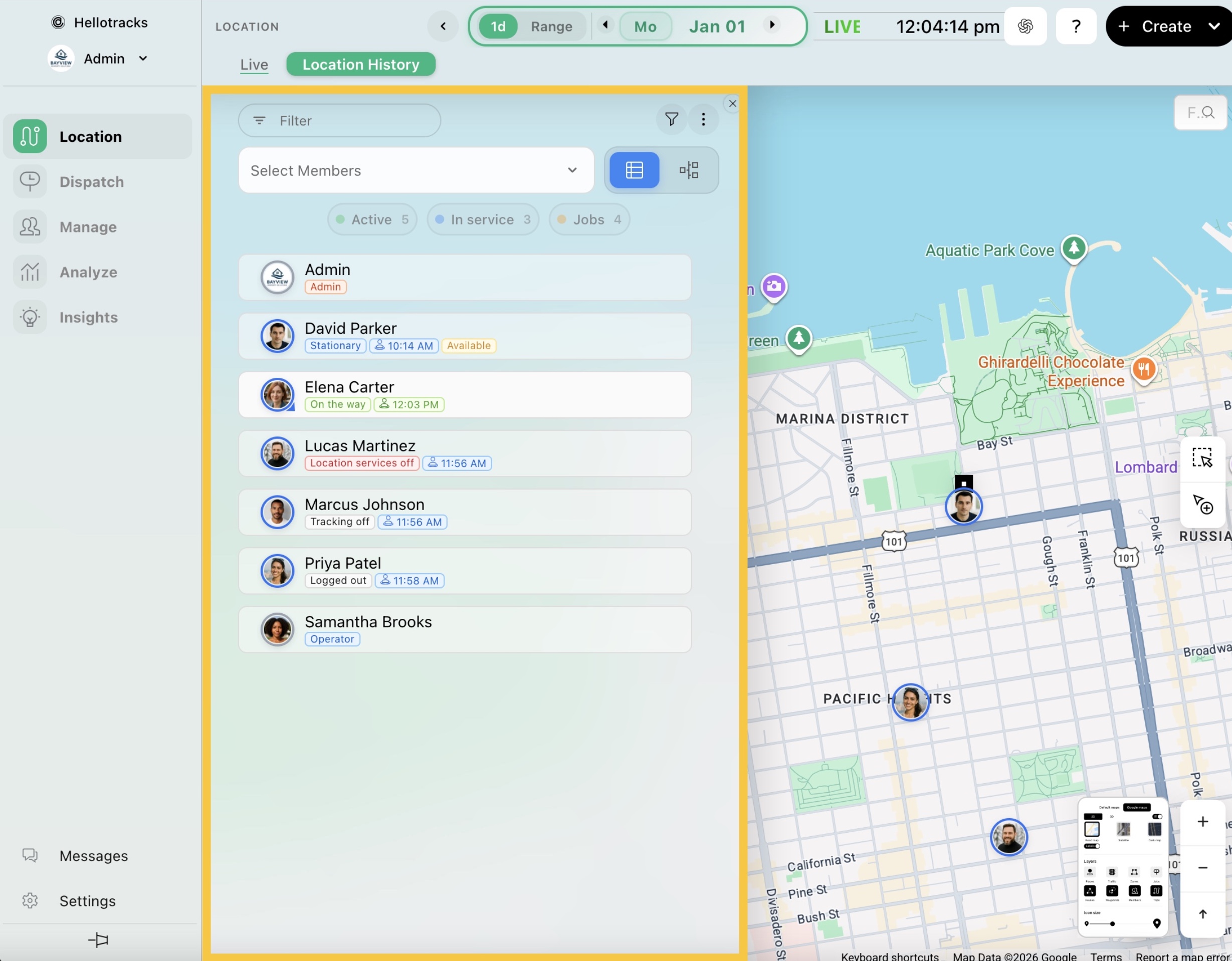Viewport: 1232px width, 961px height.
Task: Click the AI assistant icon next to the clock
Action: point(1025,26)
